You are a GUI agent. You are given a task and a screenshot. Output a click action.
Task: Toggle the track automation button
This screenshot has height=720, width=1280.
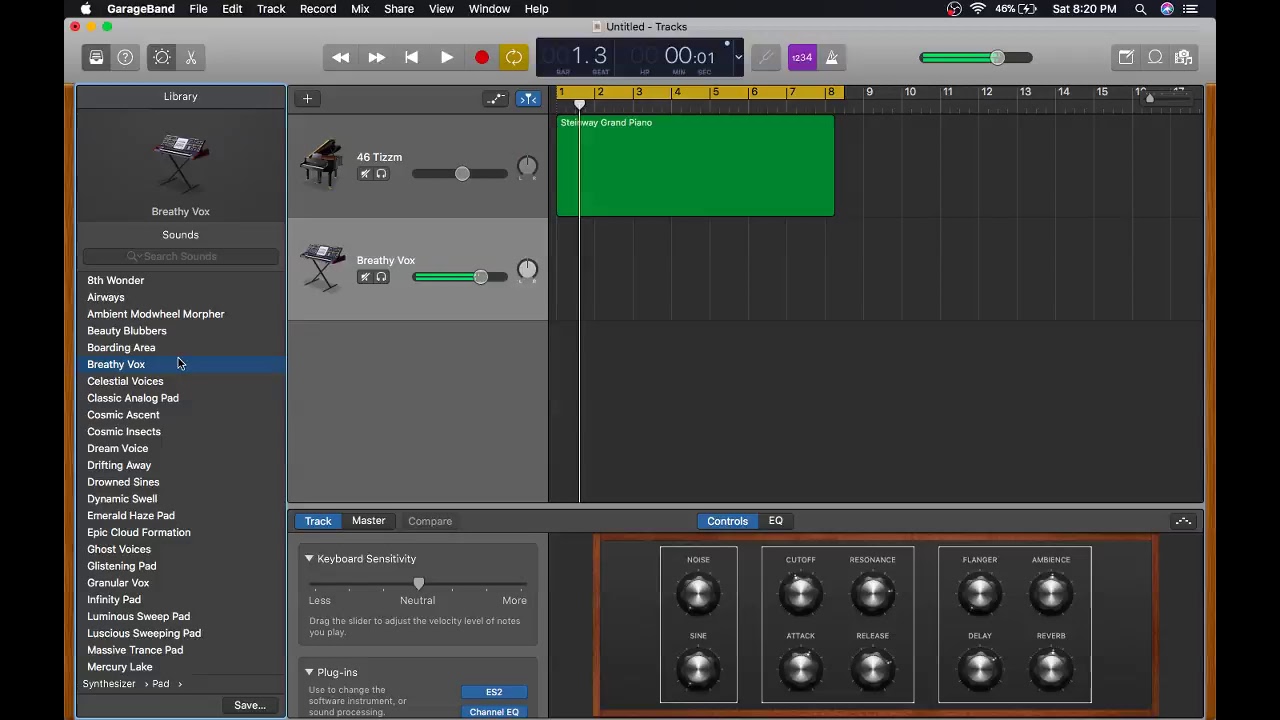coord(496,98)
